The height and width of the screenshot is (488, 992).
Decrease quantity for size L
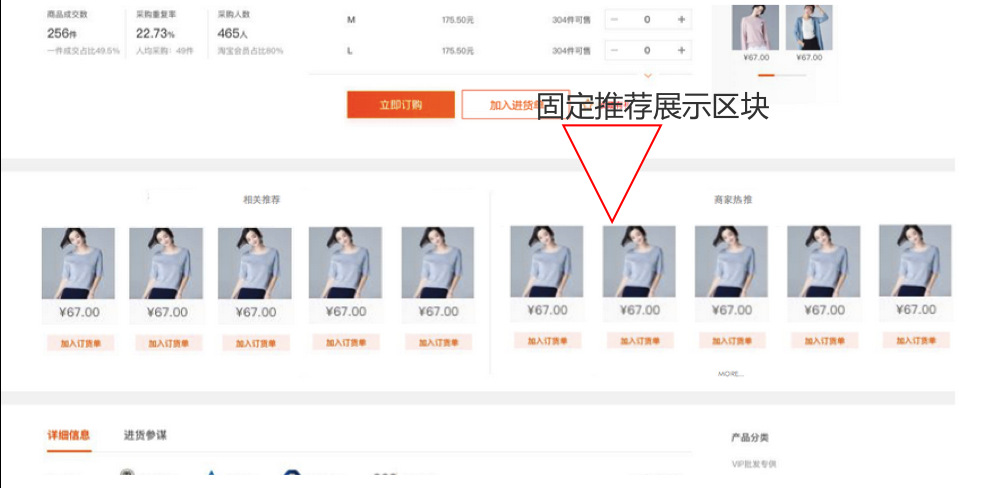click(614, 50)
